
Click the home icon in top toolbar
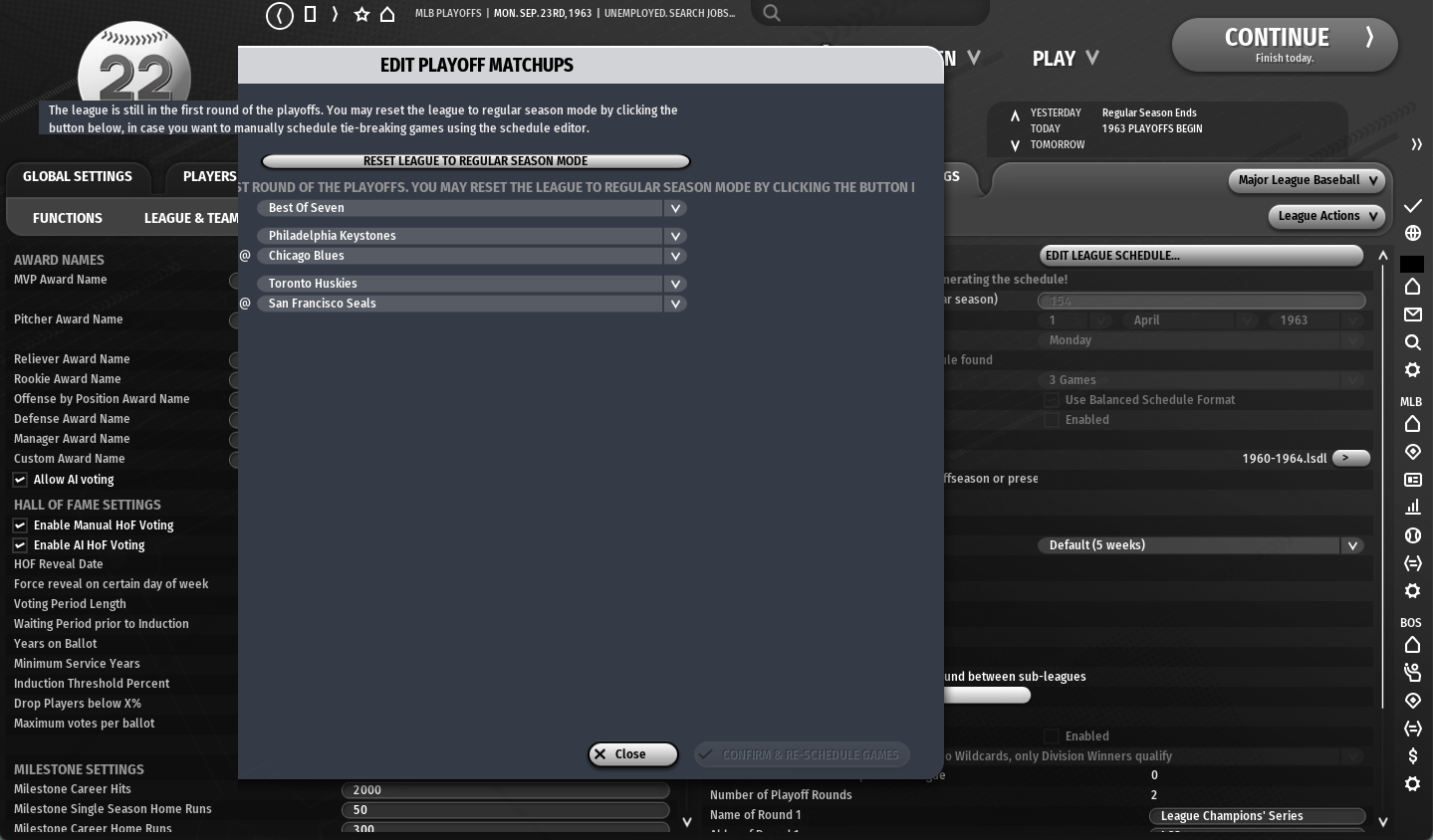click(x=387, y=14)
